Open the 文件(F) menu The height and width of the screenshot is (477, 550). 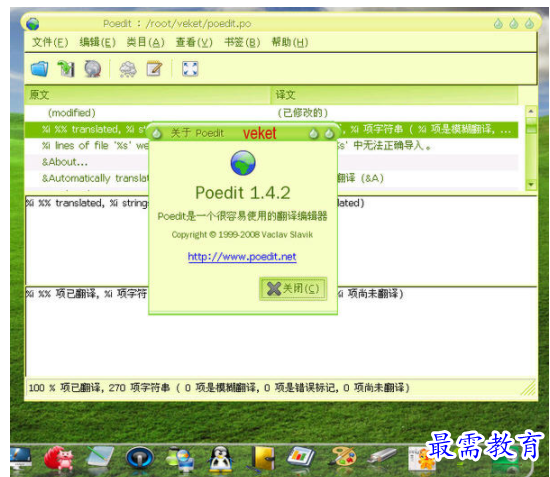pos(50,42)
